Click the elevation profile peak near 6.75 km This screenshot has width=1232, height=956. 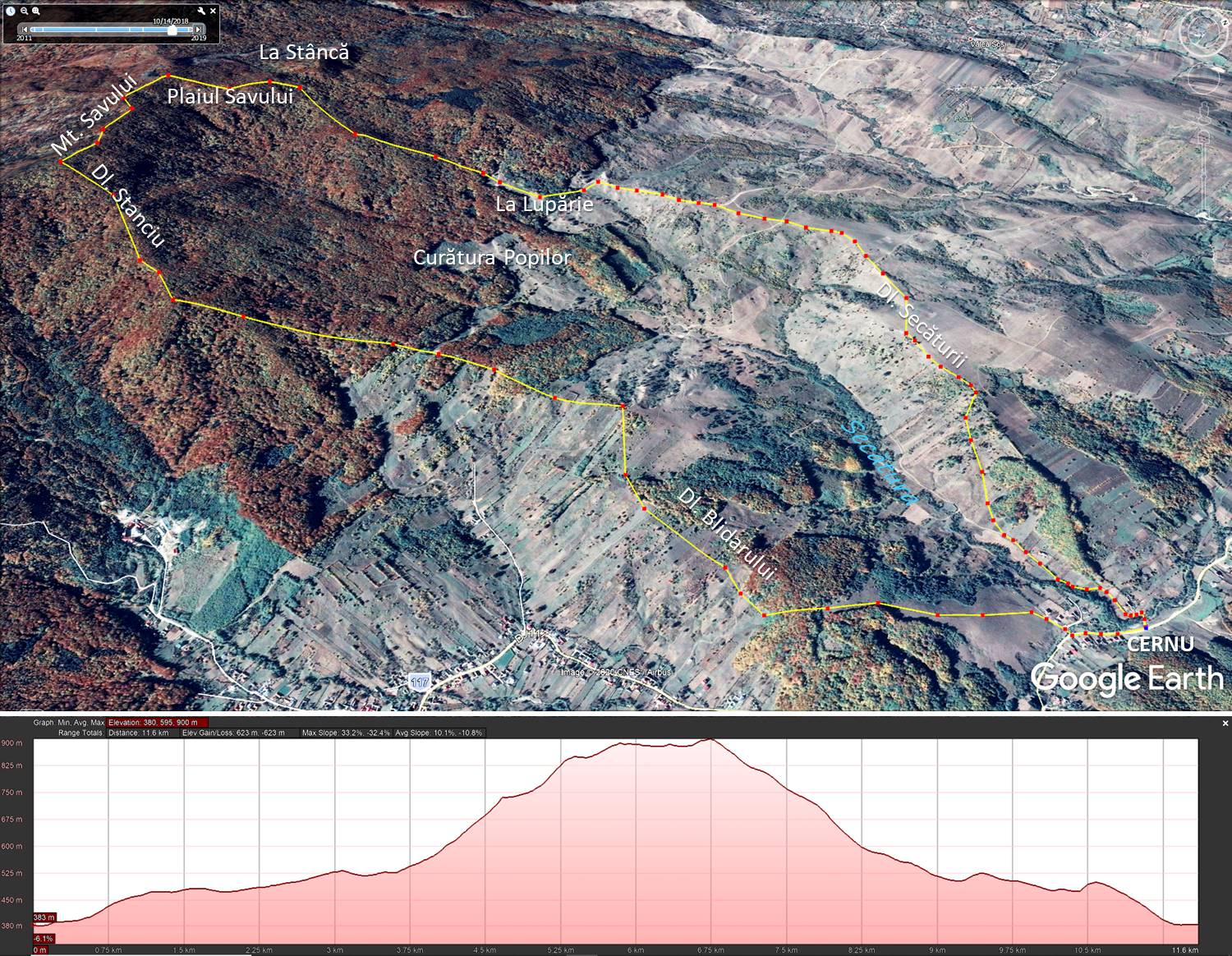[x=710, y=741]
